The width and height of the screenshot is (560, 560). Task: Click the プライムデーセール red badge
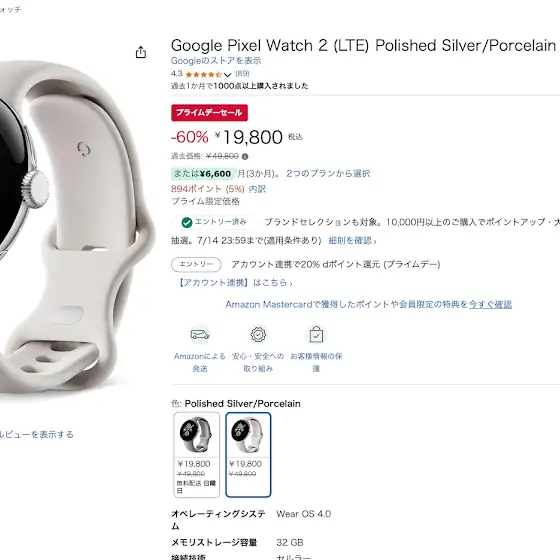(x=209, y=113)
